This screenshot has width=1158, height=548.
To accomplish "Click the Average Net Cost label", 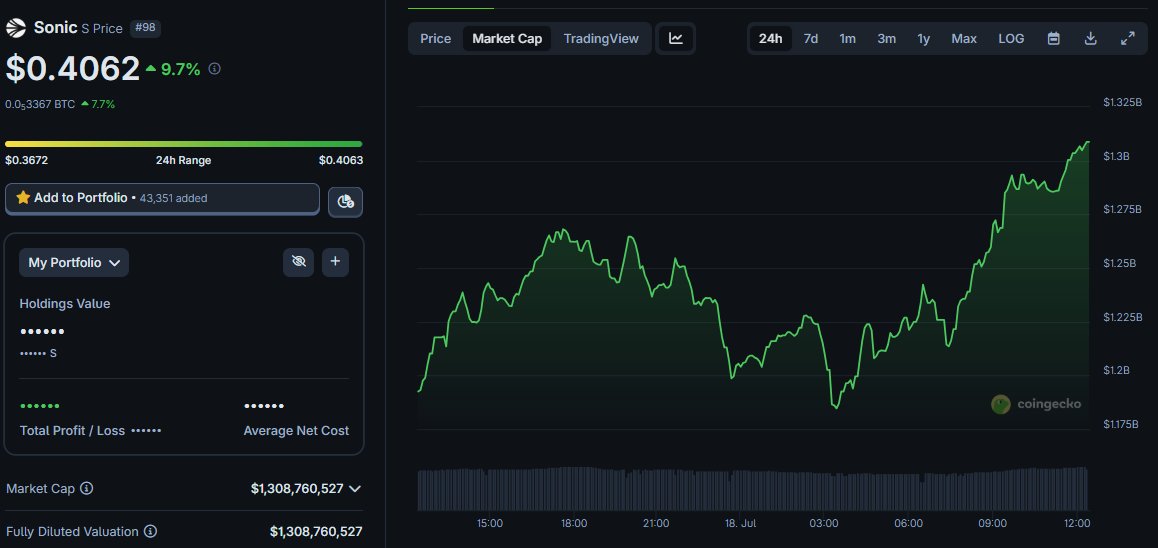I will click(x=296, y=431).
